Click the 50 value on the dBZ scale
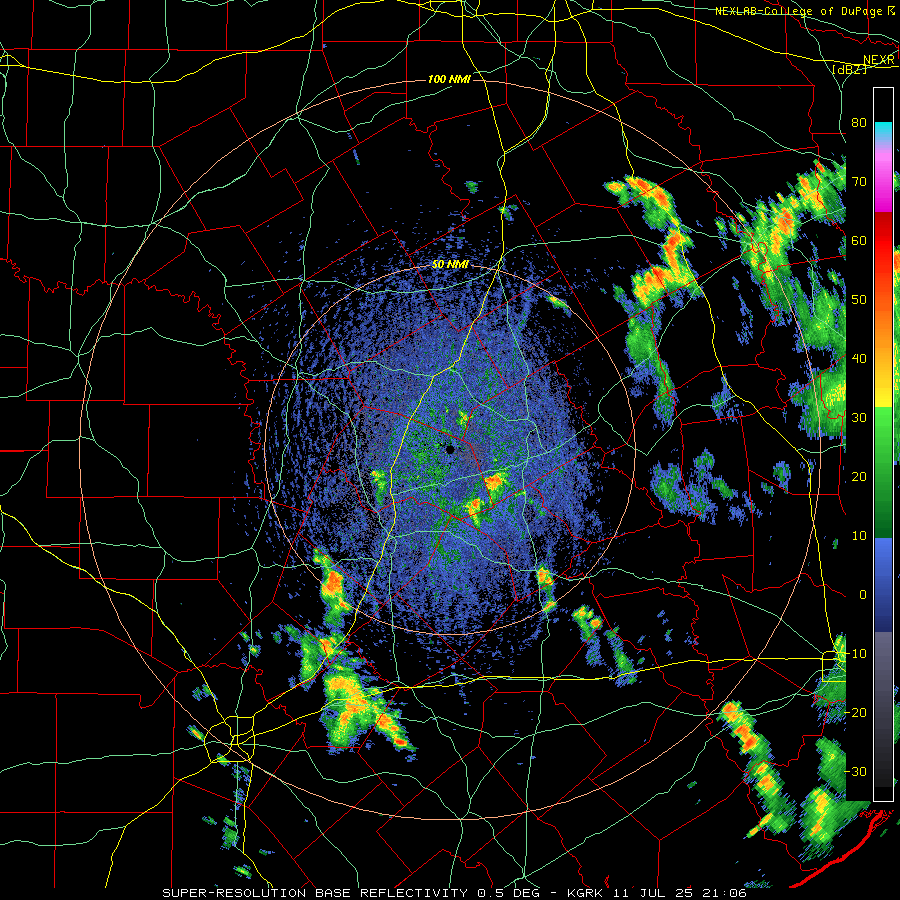The width and height of the screenshot is (900, 900). 859,300
